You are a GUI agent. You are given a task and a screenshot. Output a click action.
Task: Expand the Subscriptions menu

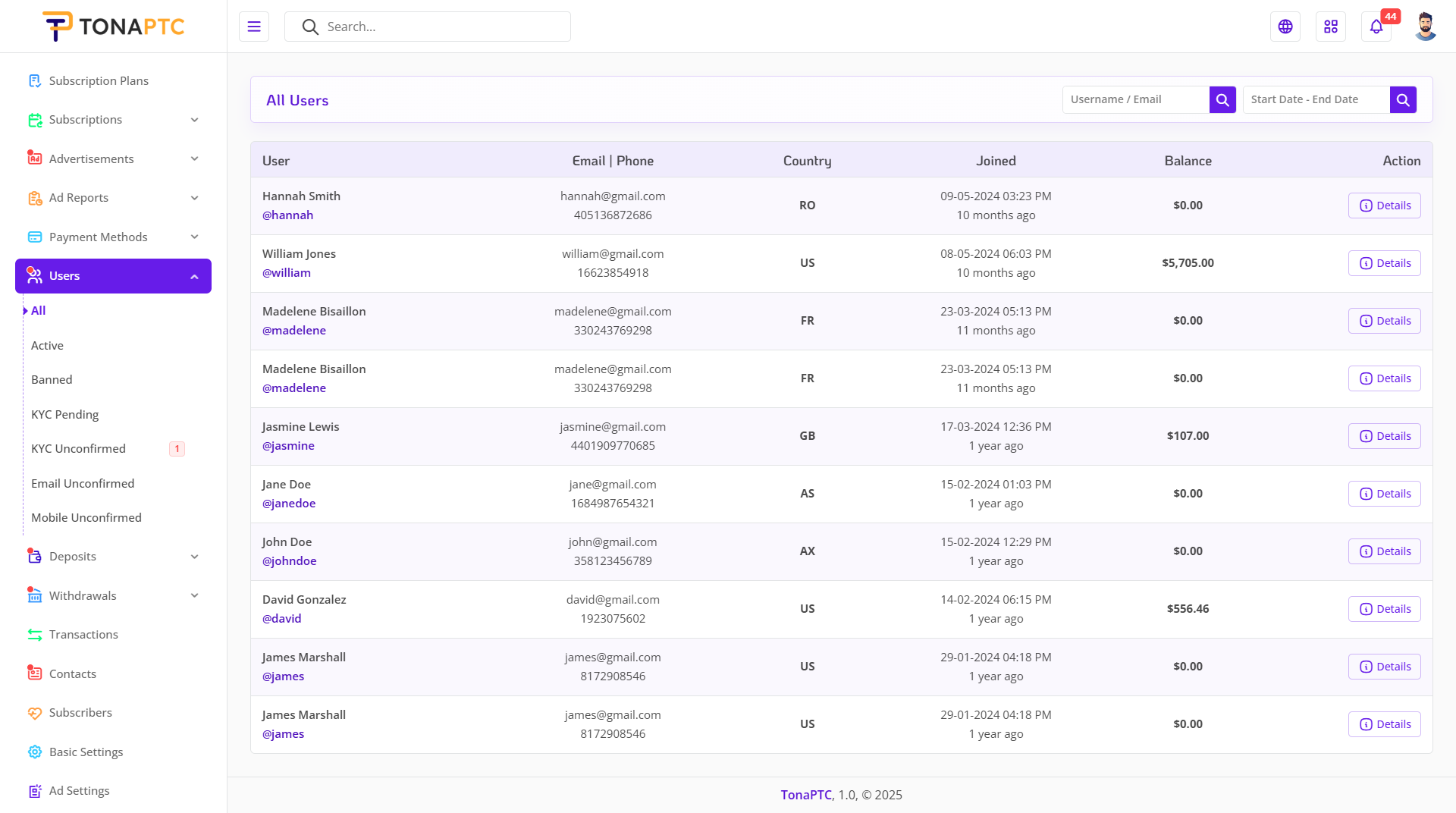coord(113,120)
